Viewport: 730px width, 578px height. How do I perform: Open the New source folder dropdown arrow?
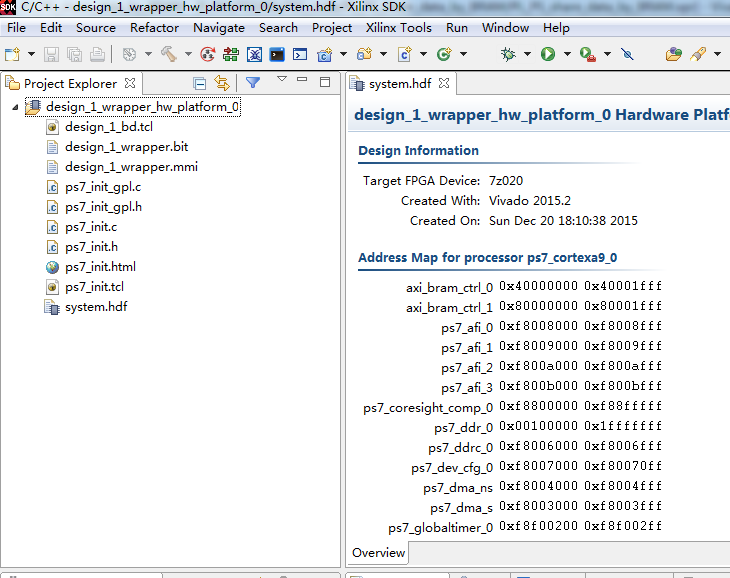click(383, 54)
